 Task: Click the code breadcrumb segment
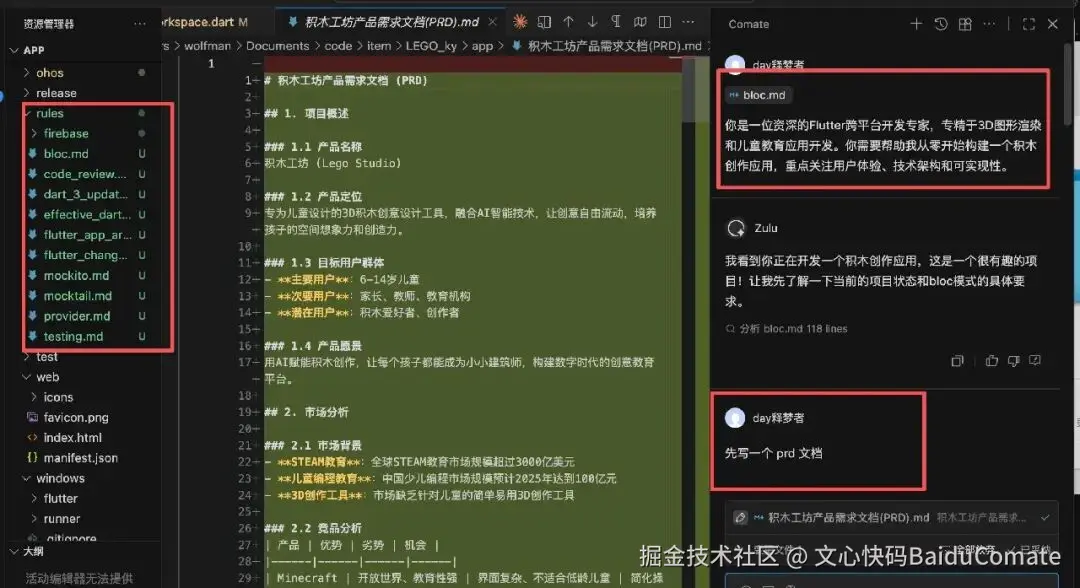coord(338,45)
